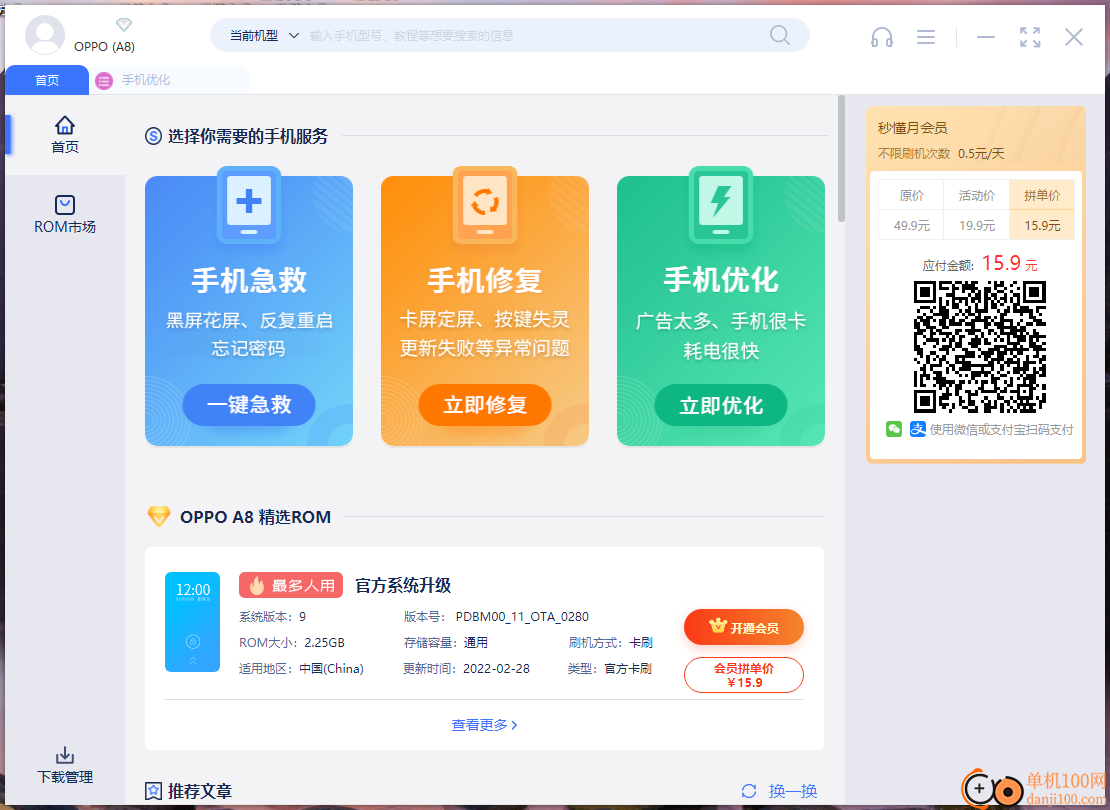Click the 开通会员 button
This screenshot has height=810, width=1110.
coord(743,627)
